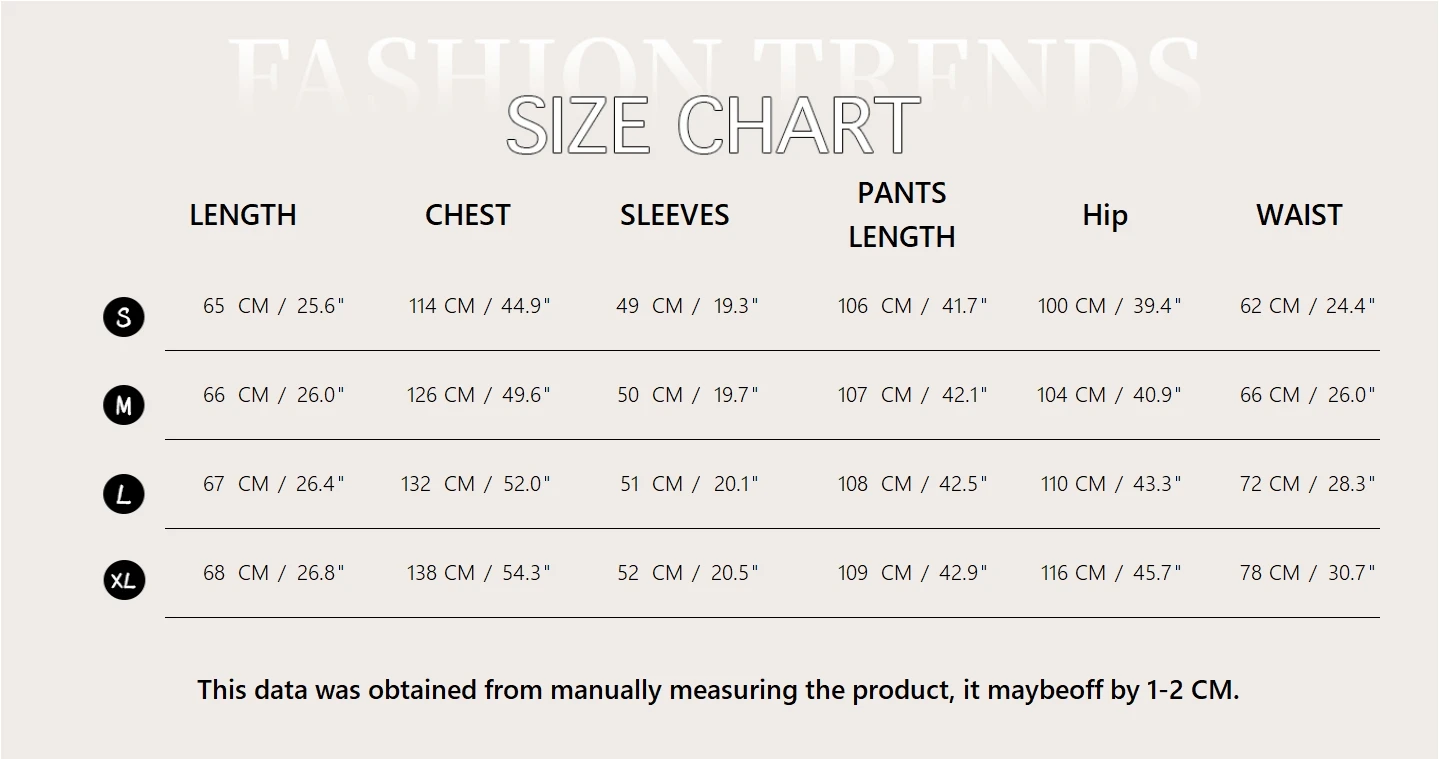Click the WAIST column header
Image resolution: width=1439 pixels, height=759 pixels.
coord(1298,215)
